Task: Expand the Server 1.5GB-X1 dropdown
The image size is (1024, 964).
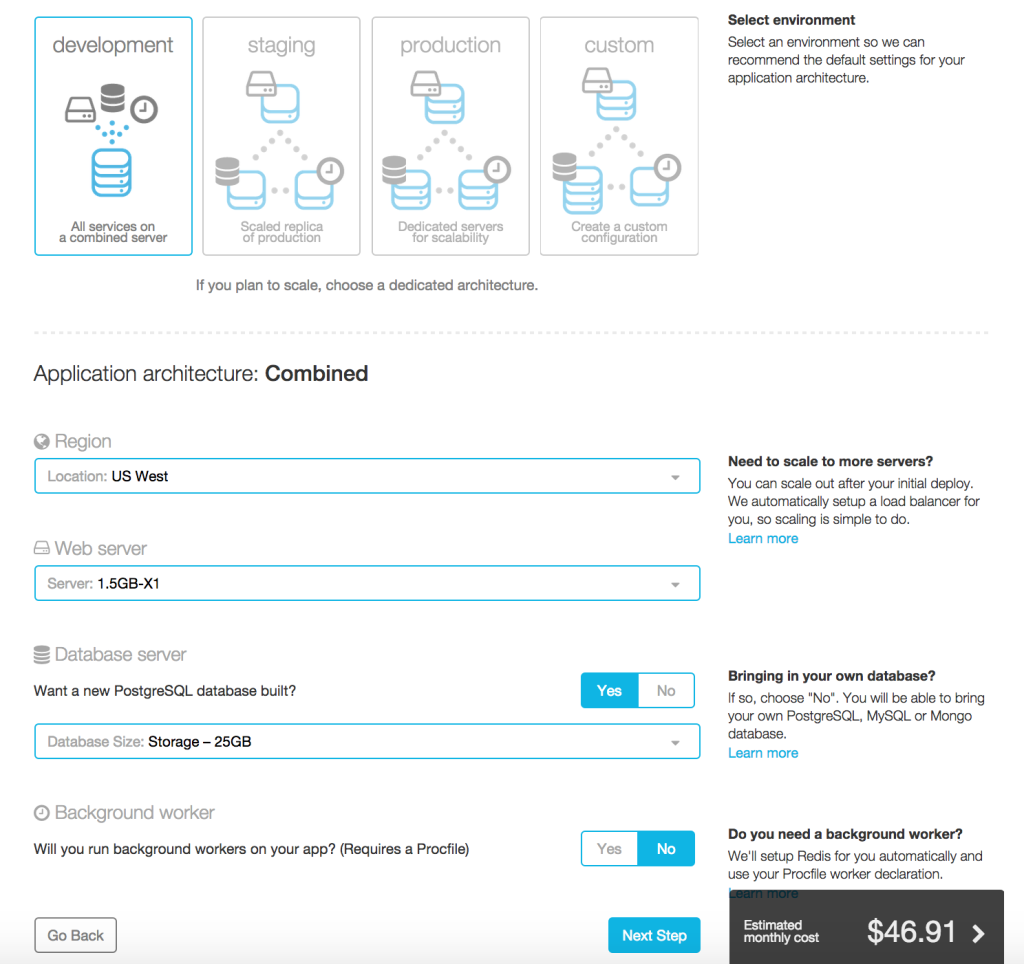Action: pos(367,584)
